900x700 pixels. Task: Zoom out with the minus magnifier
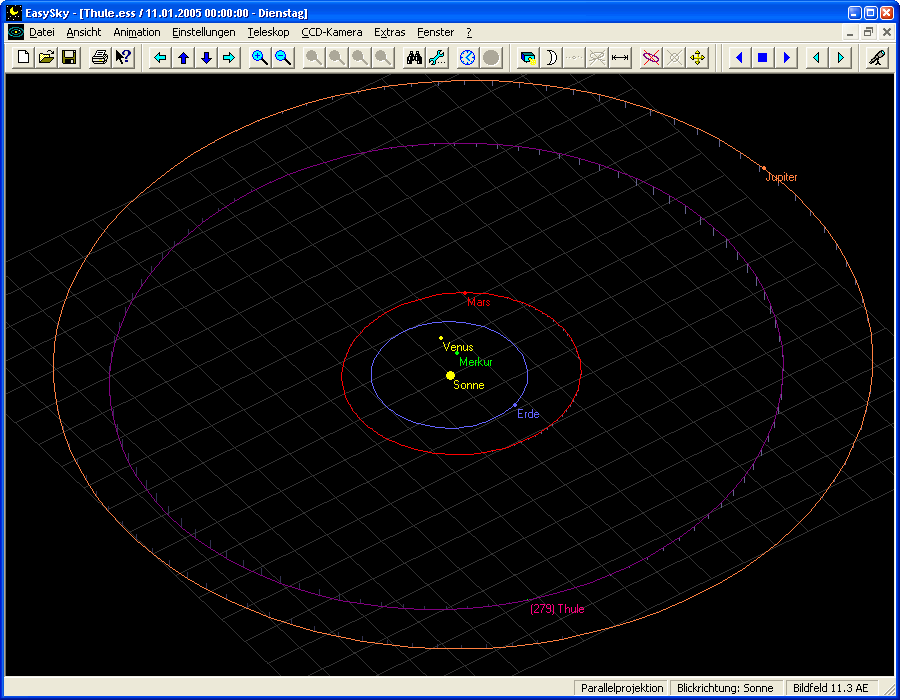point(283,58)
